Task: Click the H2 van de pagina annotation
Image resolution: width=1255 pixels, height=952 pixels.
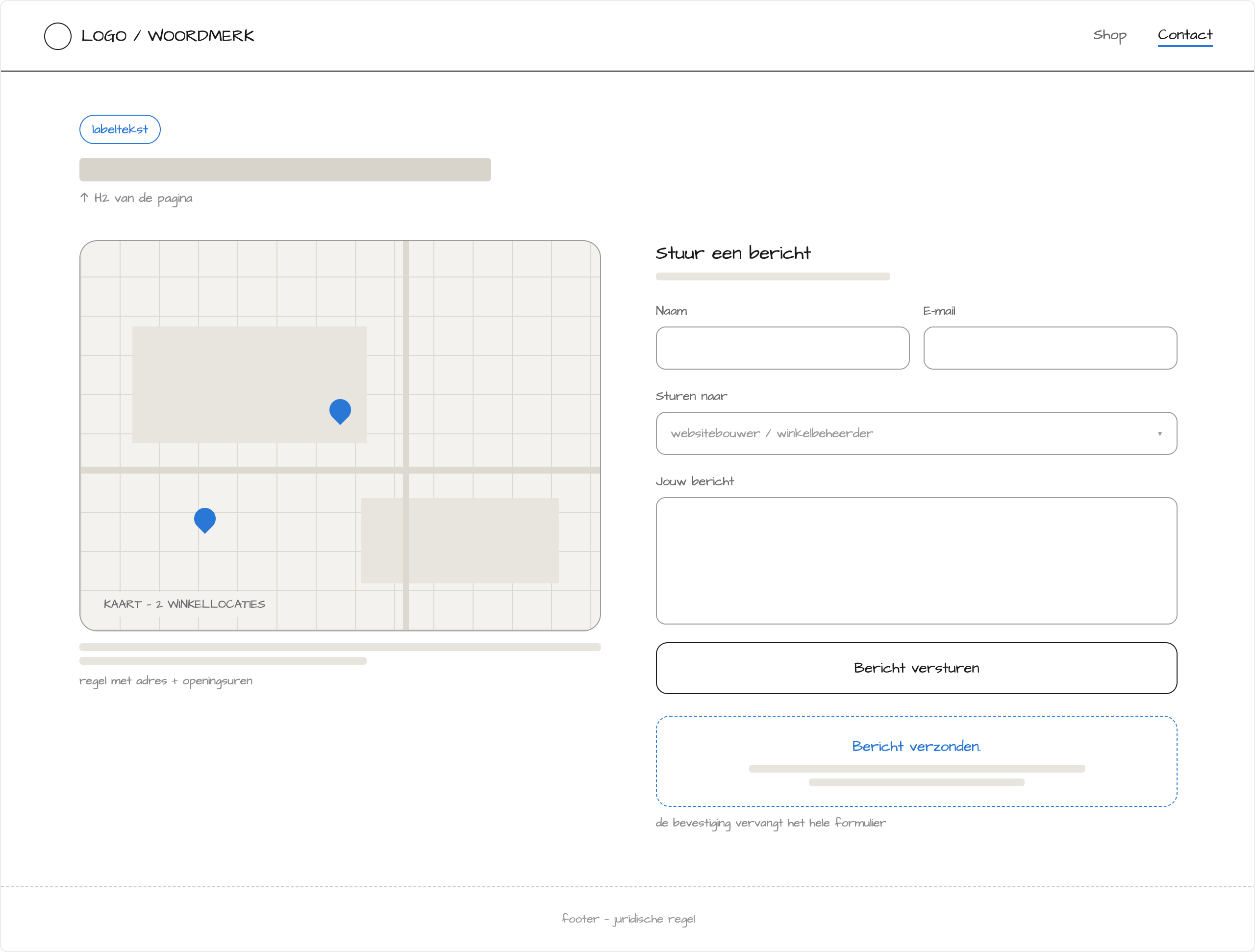Action: [x=136, y=198]
